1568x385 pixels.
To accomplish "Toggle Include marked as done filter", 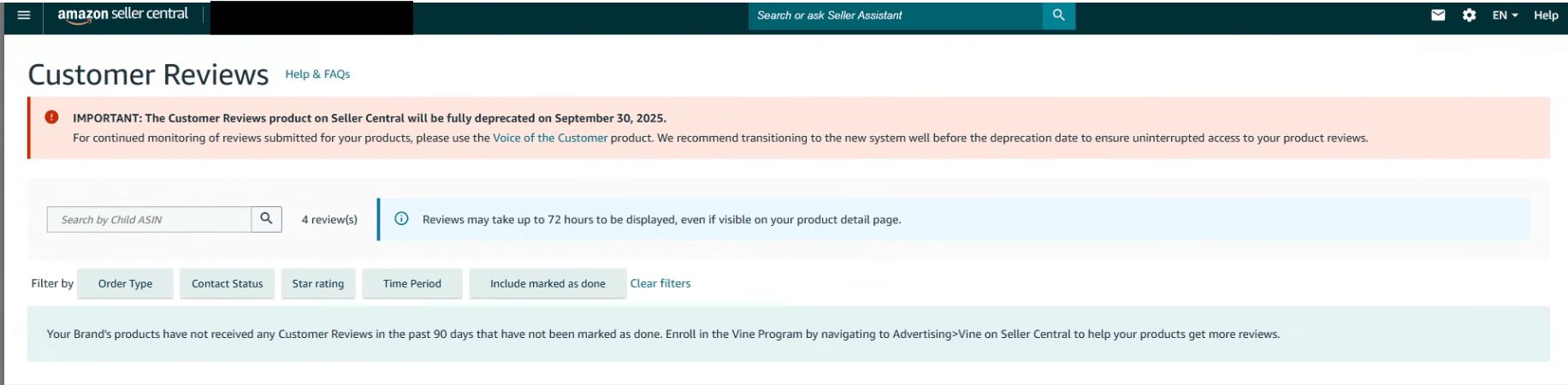I will [547, 284].
